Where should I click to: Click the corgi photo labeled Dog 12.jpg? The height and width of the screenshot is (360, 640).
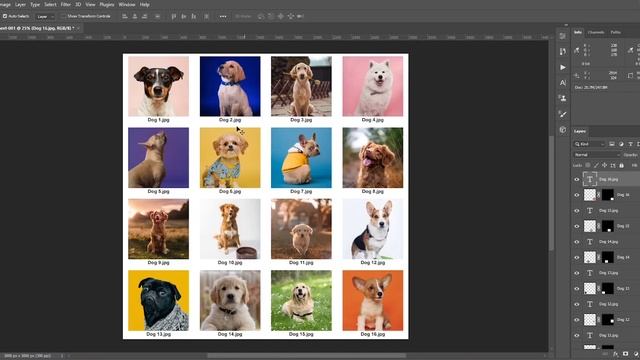point(373,229)
